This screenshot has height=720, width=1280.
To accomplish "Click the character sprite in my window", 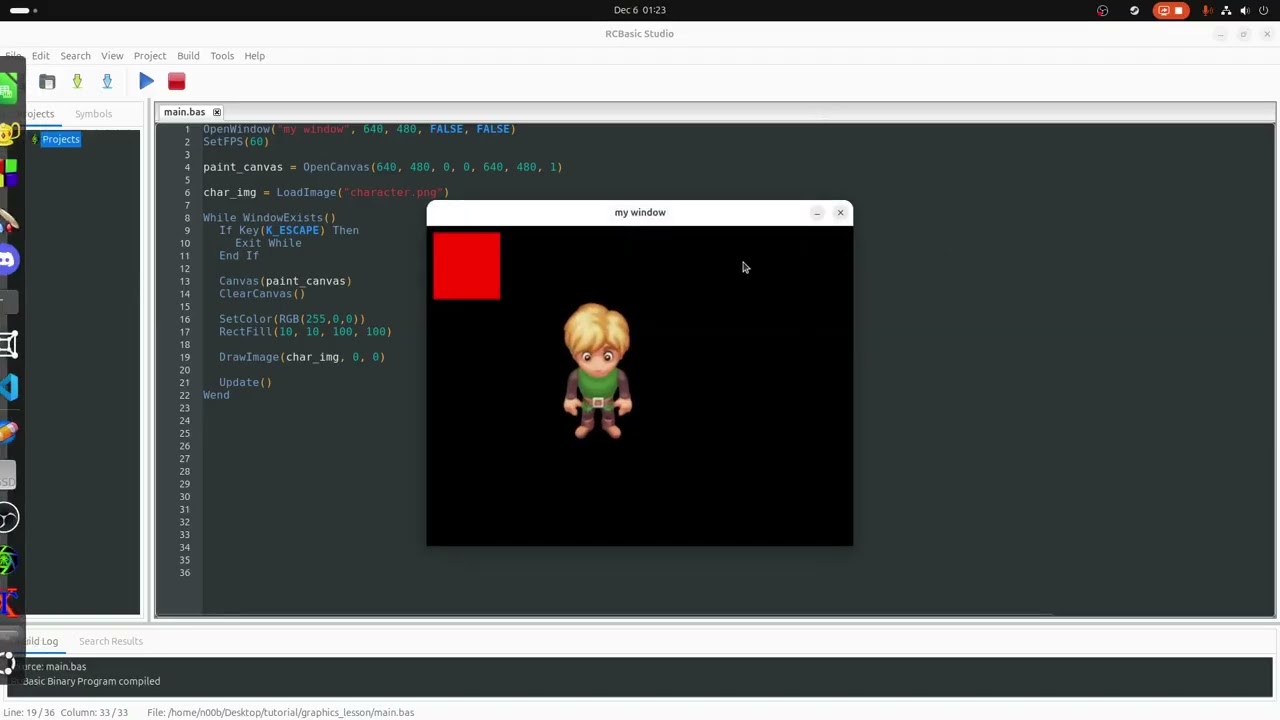I will coord(598,371).
